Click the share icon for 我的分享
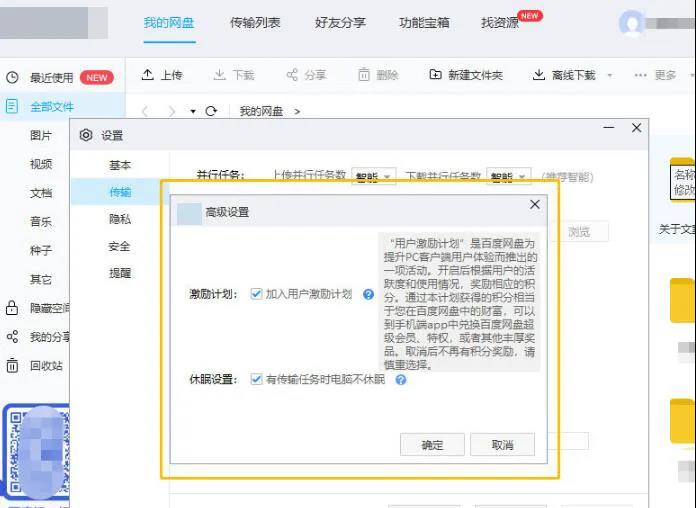This screenshot has width=696, height=508. 12,337
